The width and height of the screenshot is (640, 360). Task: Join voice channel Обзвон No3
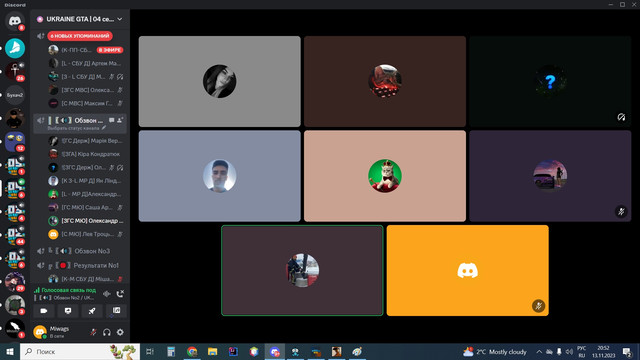(80, 251)
